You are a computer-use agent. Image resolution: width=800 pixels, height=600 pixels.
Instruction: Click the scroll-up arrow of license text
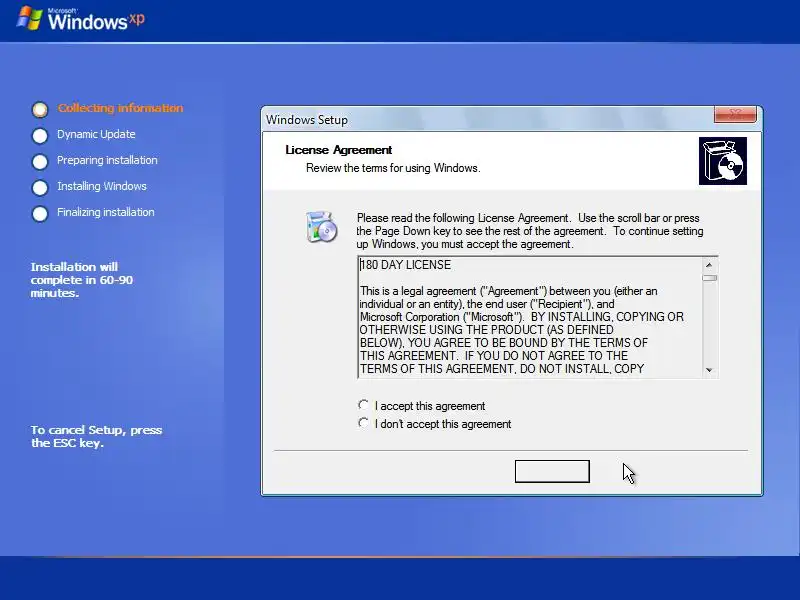click(x=709, y=265)
